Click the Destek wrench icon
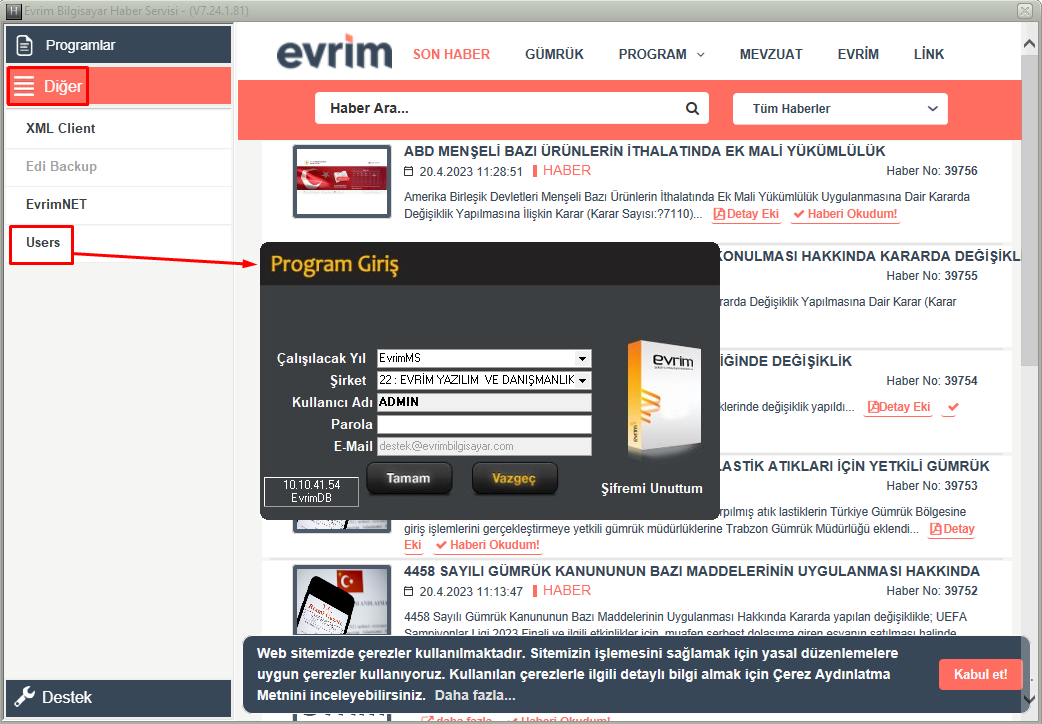 [25, 697]
